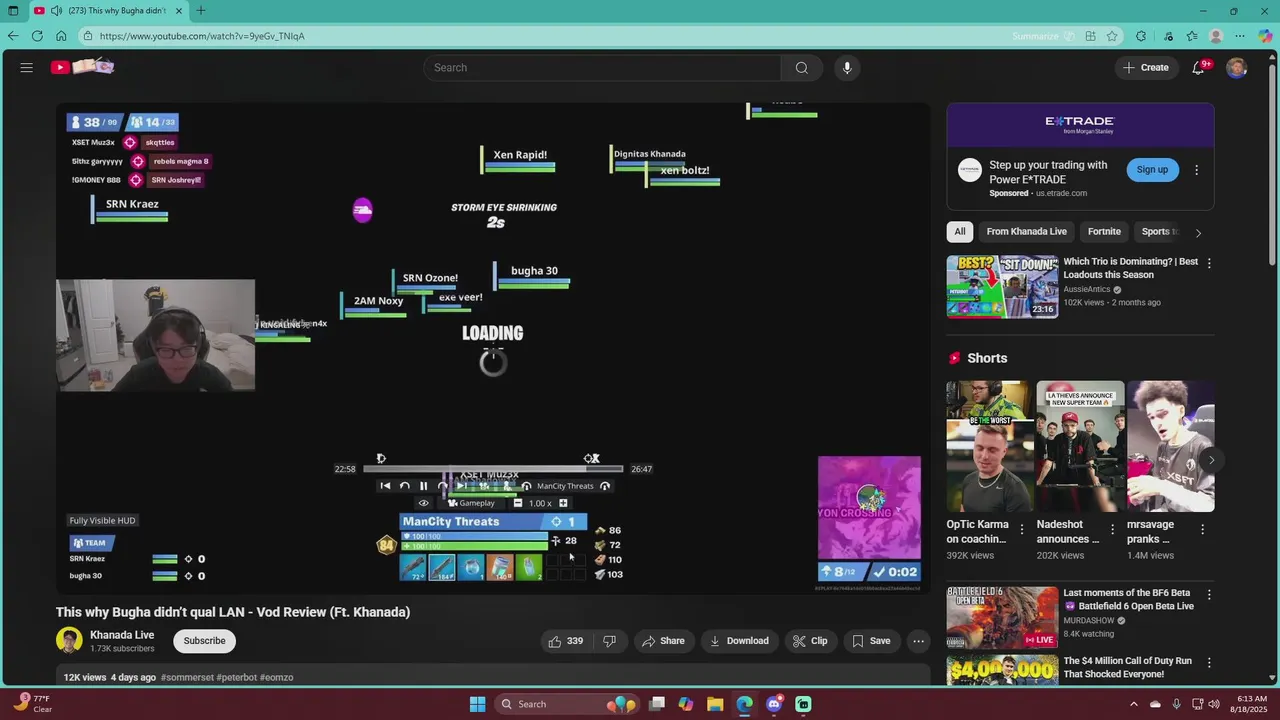Open Windows Start menu

(477, 704)
